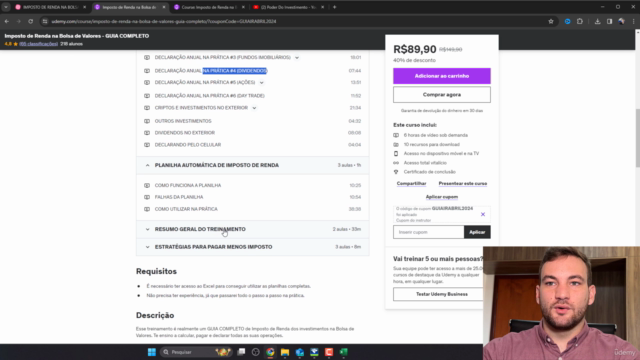Click the video icon beside FALHAS DA PLANILHA
Image resolution: width=640 pixels, height=360 pixels.
(147, 197)
